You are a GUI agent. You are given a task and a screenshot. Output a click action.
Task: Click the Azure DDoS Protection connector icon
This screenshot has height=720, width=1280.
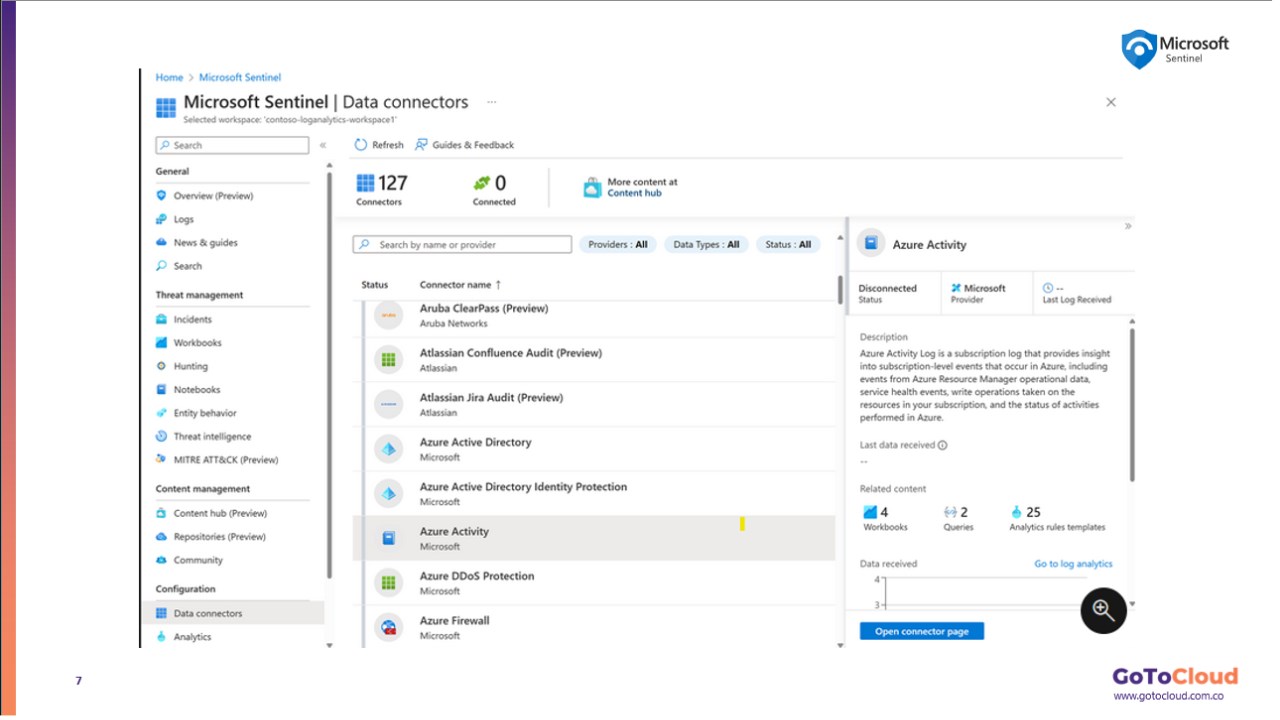[388, 583]
